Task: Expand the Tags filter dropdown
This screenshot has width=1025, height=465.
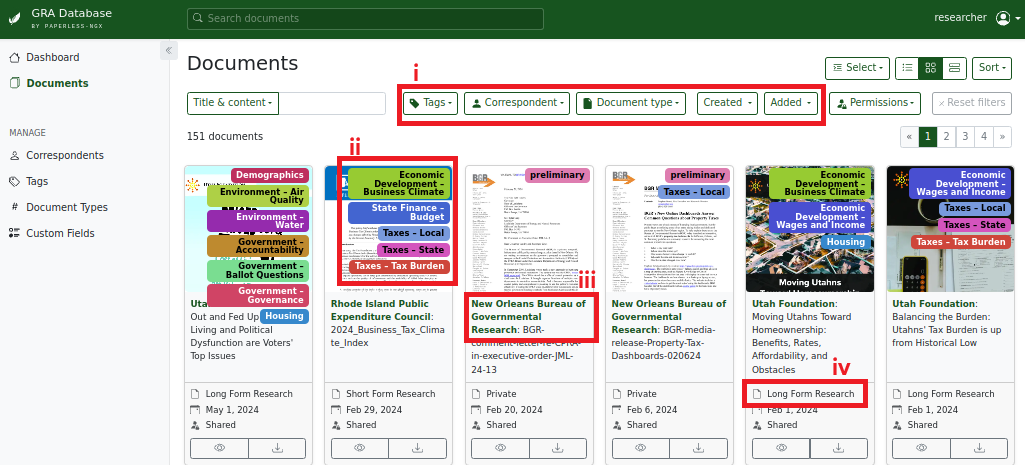Action: [430, 103]
